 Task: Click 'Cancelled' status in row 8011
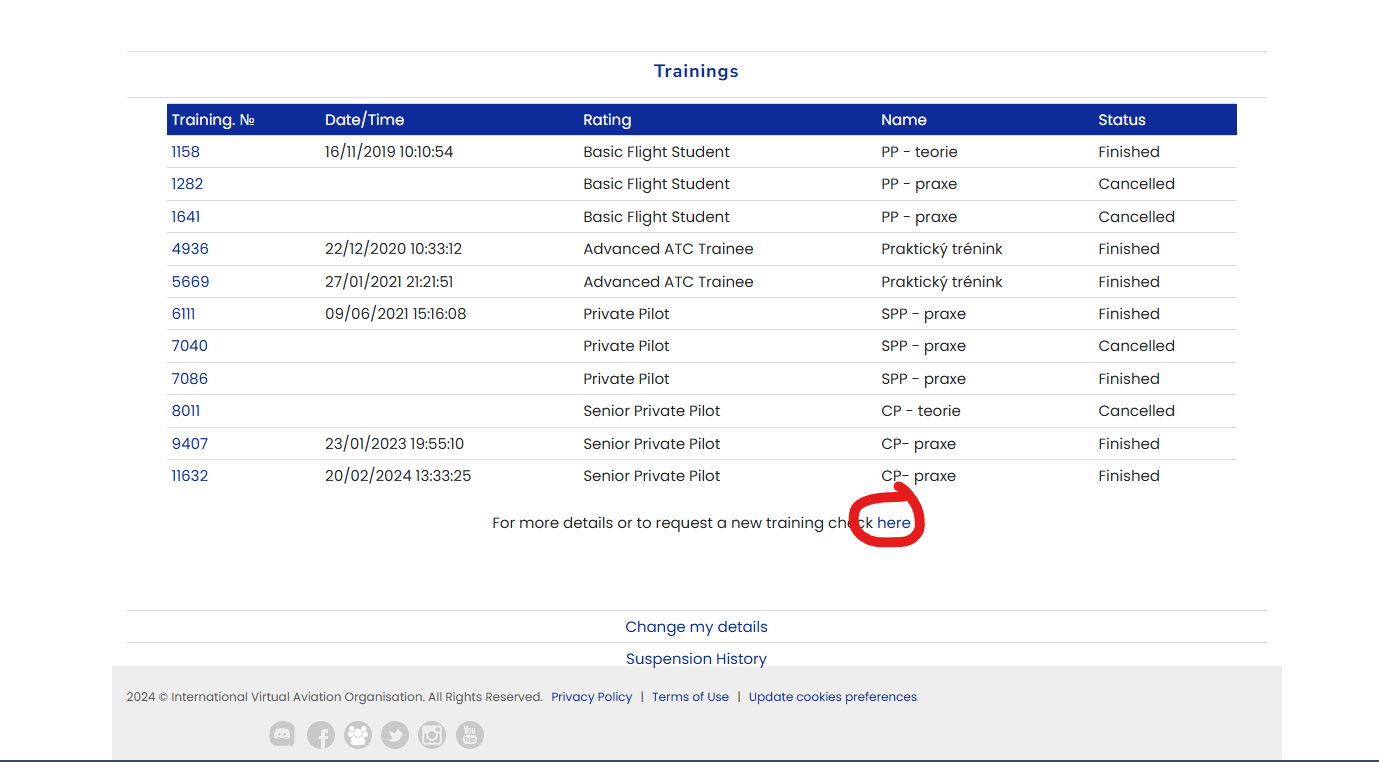[x=1136, y=411]
